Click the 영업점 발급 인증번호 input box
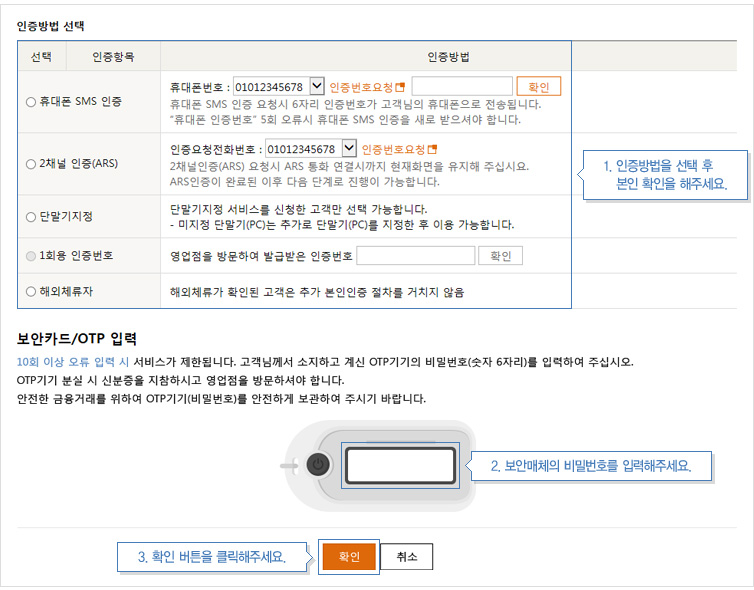 point(415,256)
